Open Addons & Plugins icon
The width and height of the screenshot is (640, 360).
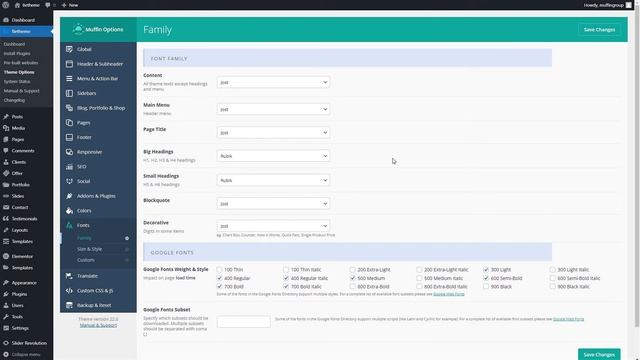(69, 196)
